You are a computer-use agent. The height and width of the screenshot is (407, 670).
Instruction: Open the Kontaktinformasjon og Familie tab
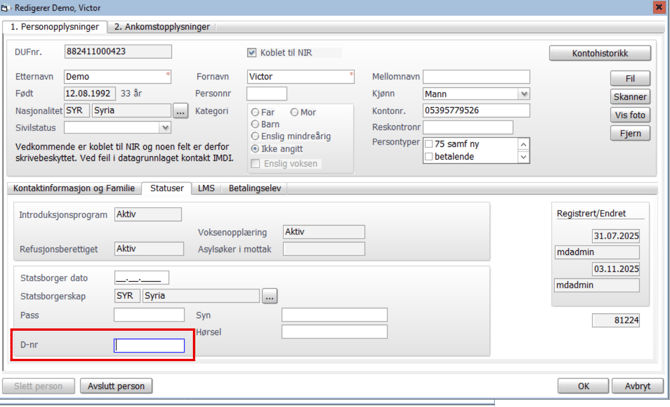[x=73, y=188]
